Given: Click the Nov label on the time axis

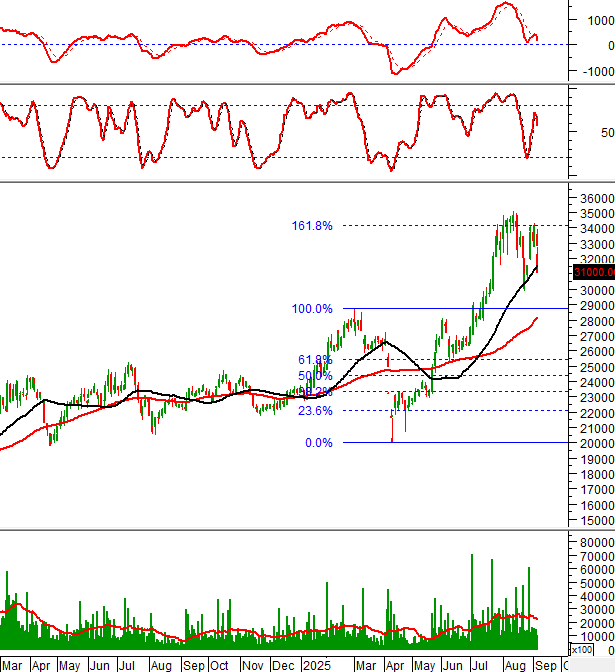Looking at the screenshot, I should click(x=252, y=665).
